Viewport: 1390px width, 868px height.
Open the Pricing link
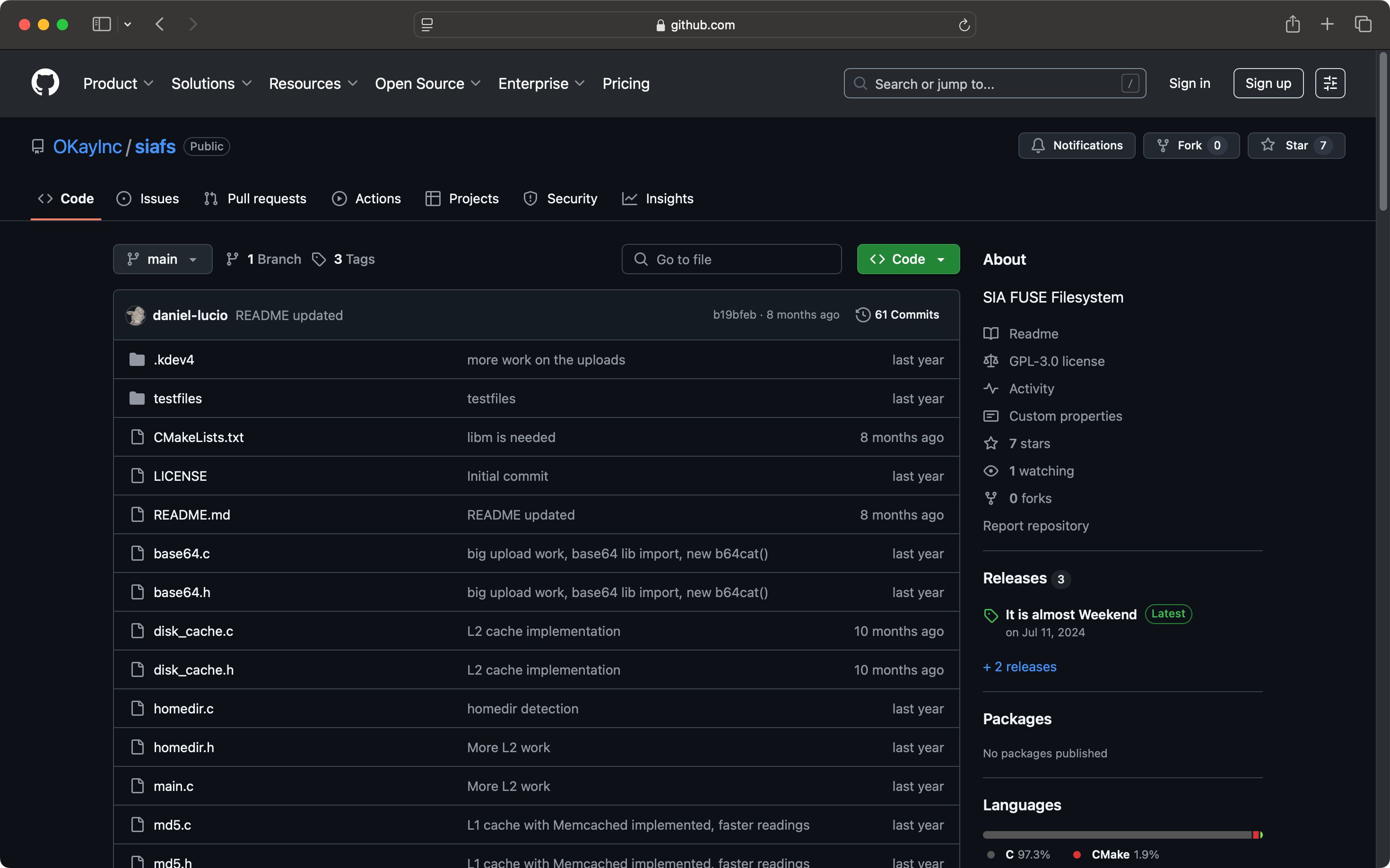tap(626, 84)
